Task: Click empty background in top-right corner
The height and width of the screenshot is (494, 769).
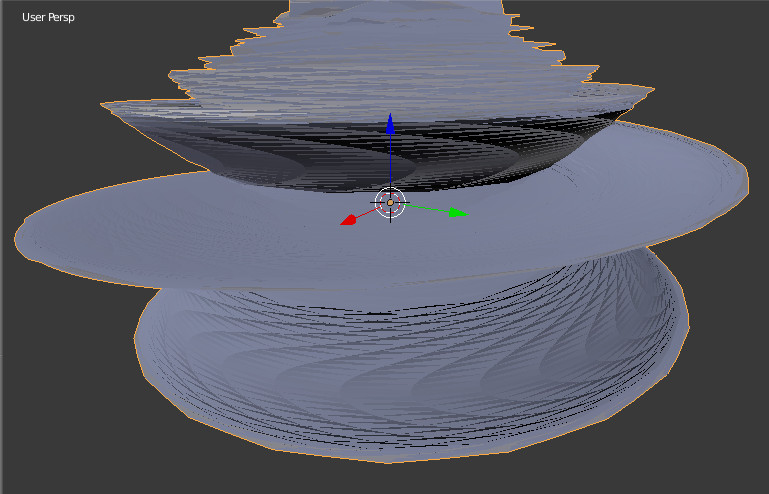Action: click(720, 40)
